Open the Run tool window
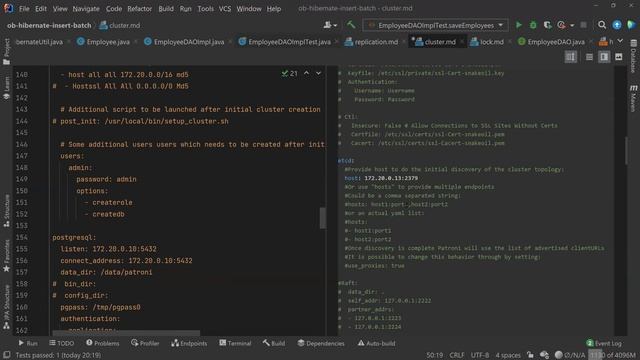The height and width of the screenshot is (360, 640). (28, 343)
